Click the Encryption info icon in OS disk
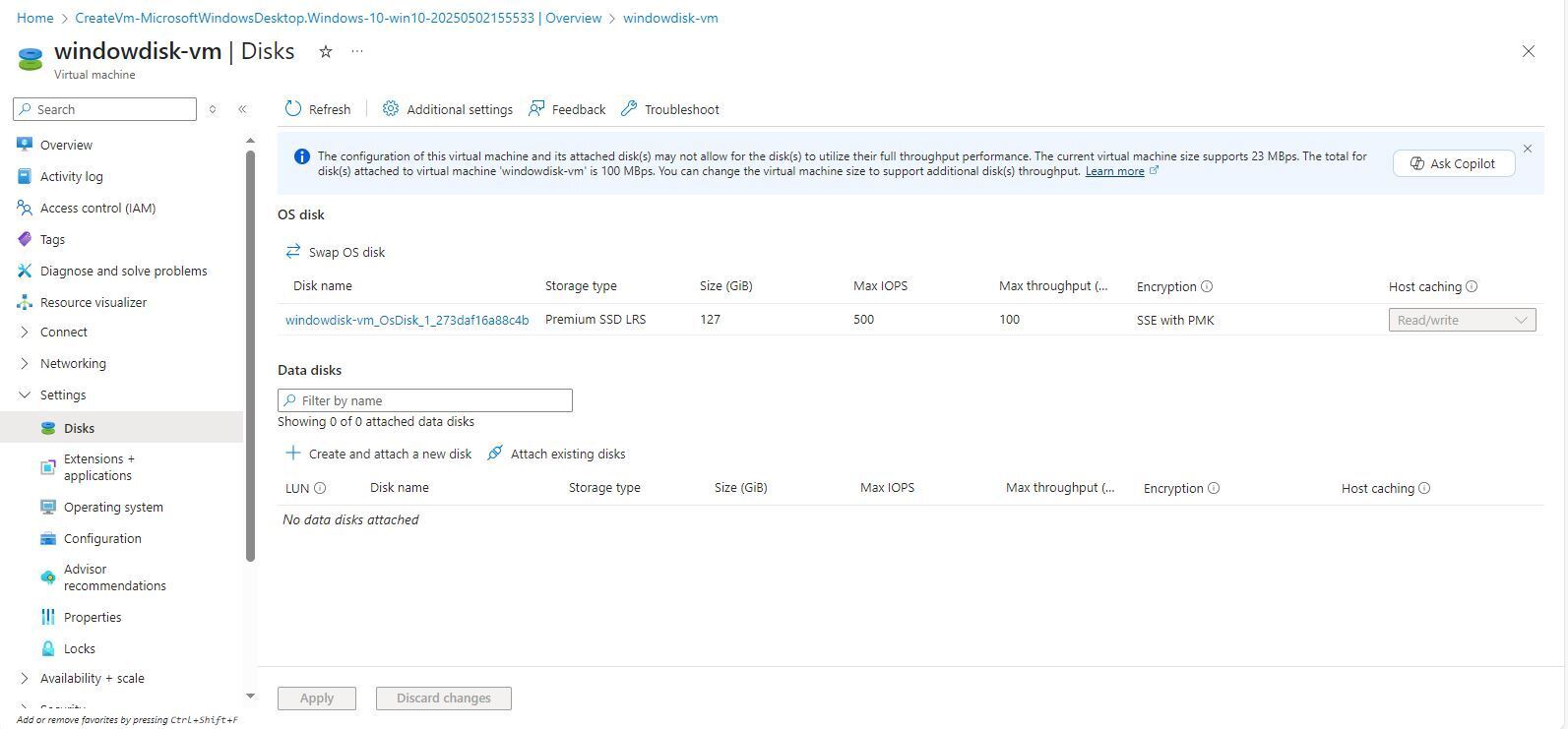 [x=1207, y=286]
